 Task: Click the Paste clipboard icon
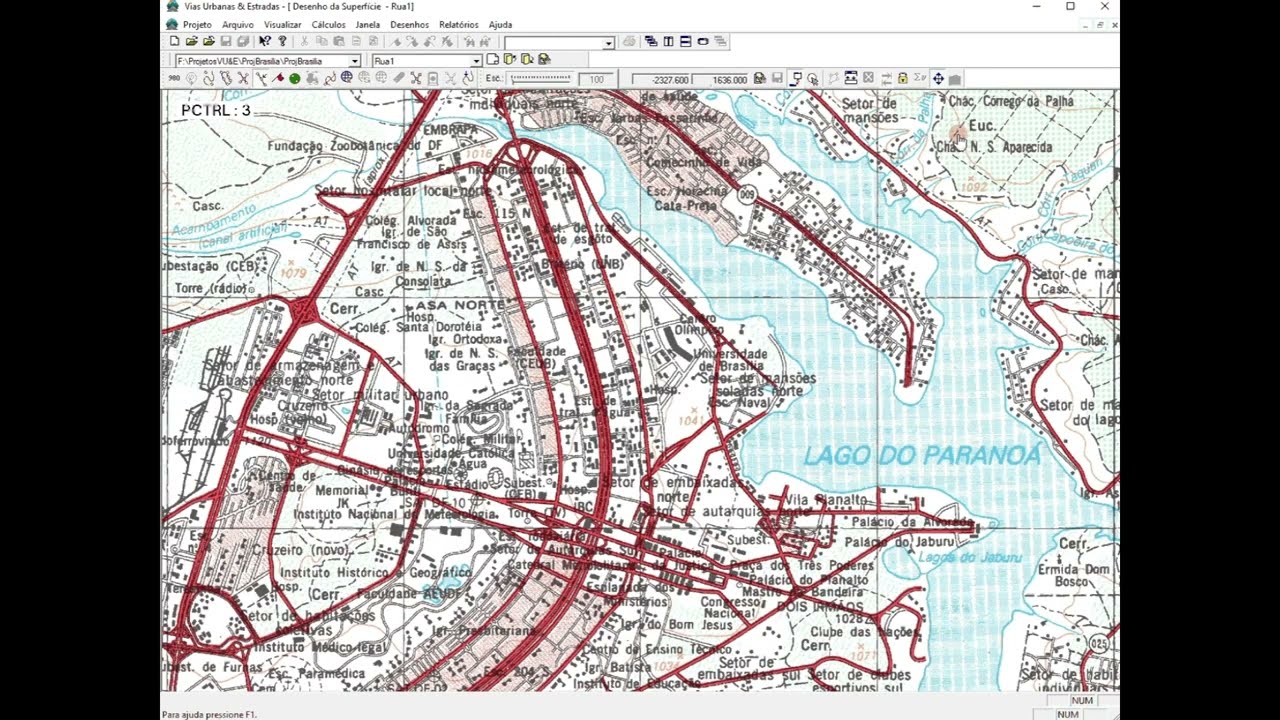click(339, 41)
